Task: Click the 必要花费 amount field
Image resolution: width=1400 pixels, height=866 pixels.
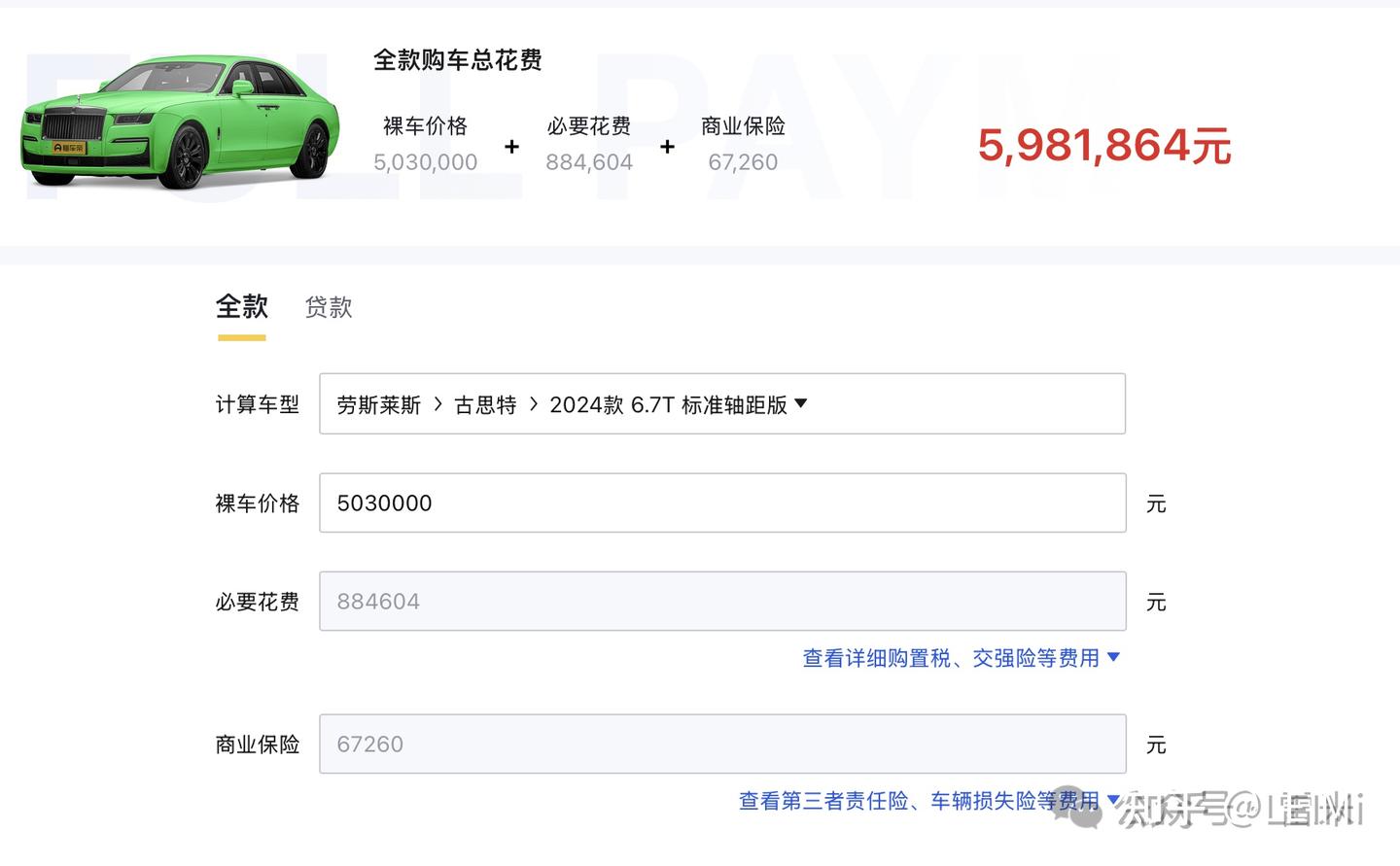Action: [x=722, y=601]
